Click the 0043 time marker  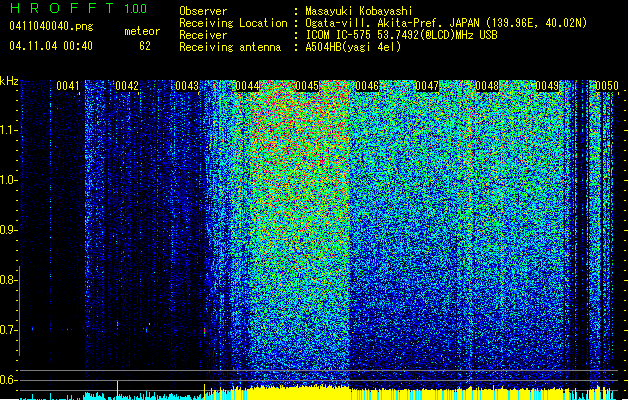pos(187,86)
